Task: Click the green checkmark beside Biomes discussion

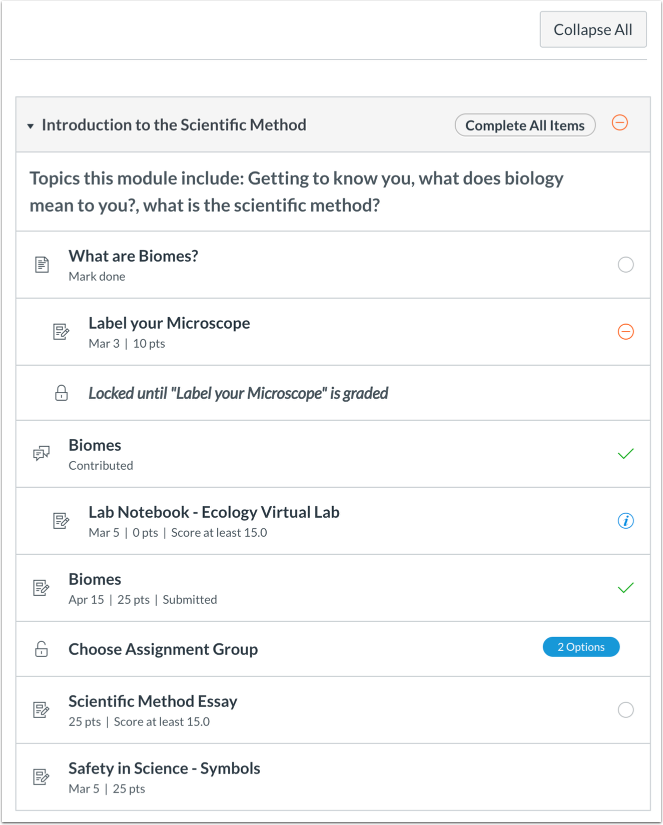Action: [x=626, y=452]
